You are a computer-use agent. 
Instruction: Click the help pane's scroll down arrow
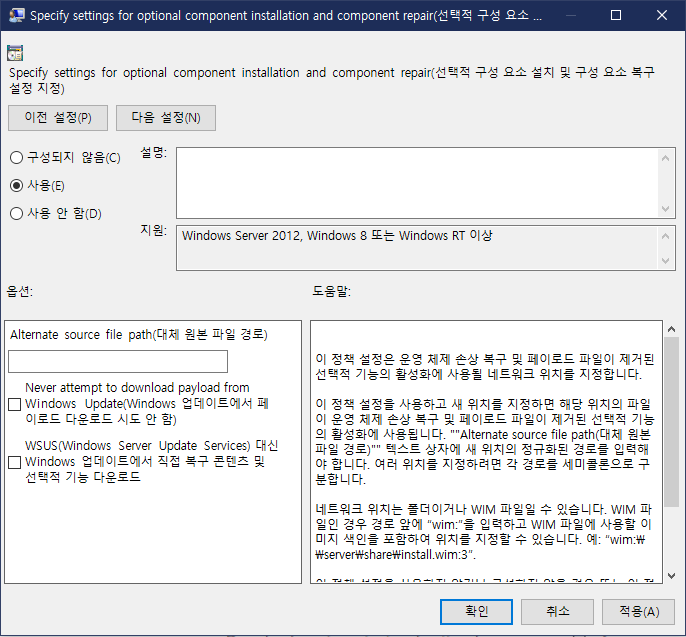point(671,575)
